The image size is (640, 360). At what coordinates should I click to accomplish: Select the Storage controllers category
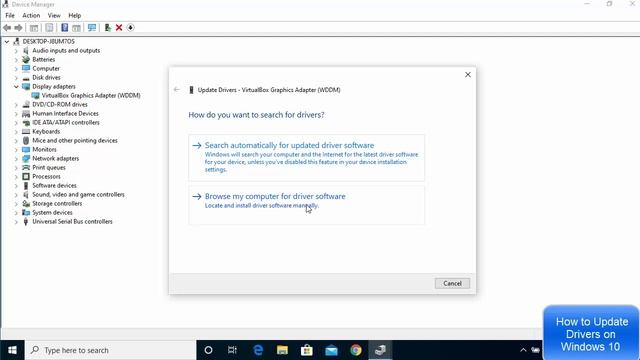[57, 203]
